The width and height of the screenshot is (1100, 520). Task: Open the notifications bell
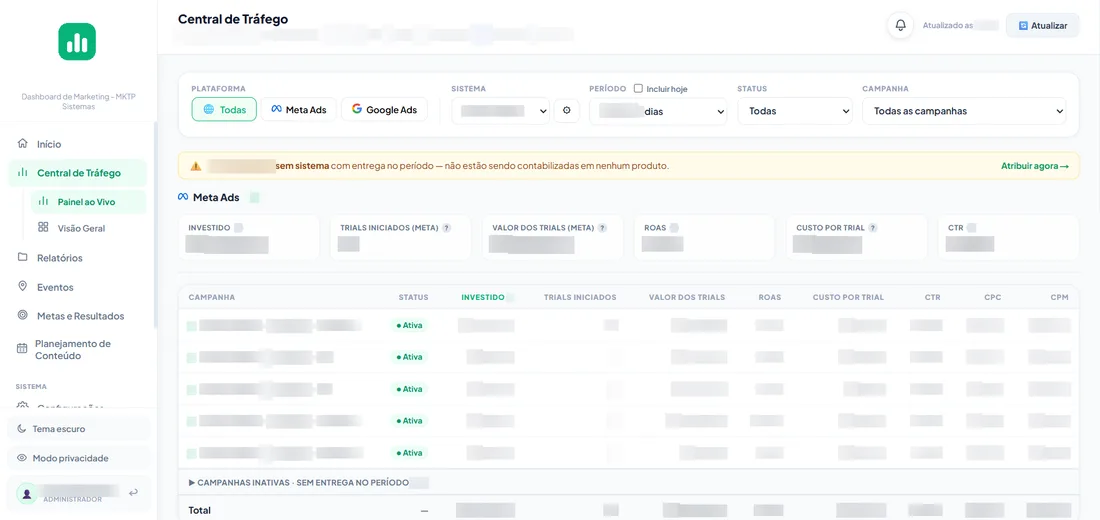pyautogui.click(x=901, y=25)
